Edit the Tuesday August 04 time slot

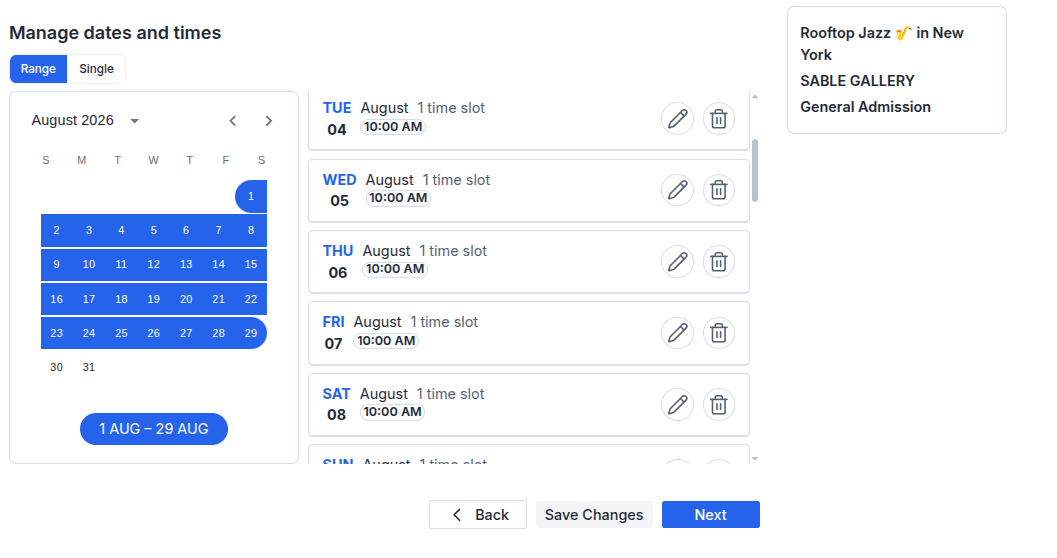[x=677, y=119]
